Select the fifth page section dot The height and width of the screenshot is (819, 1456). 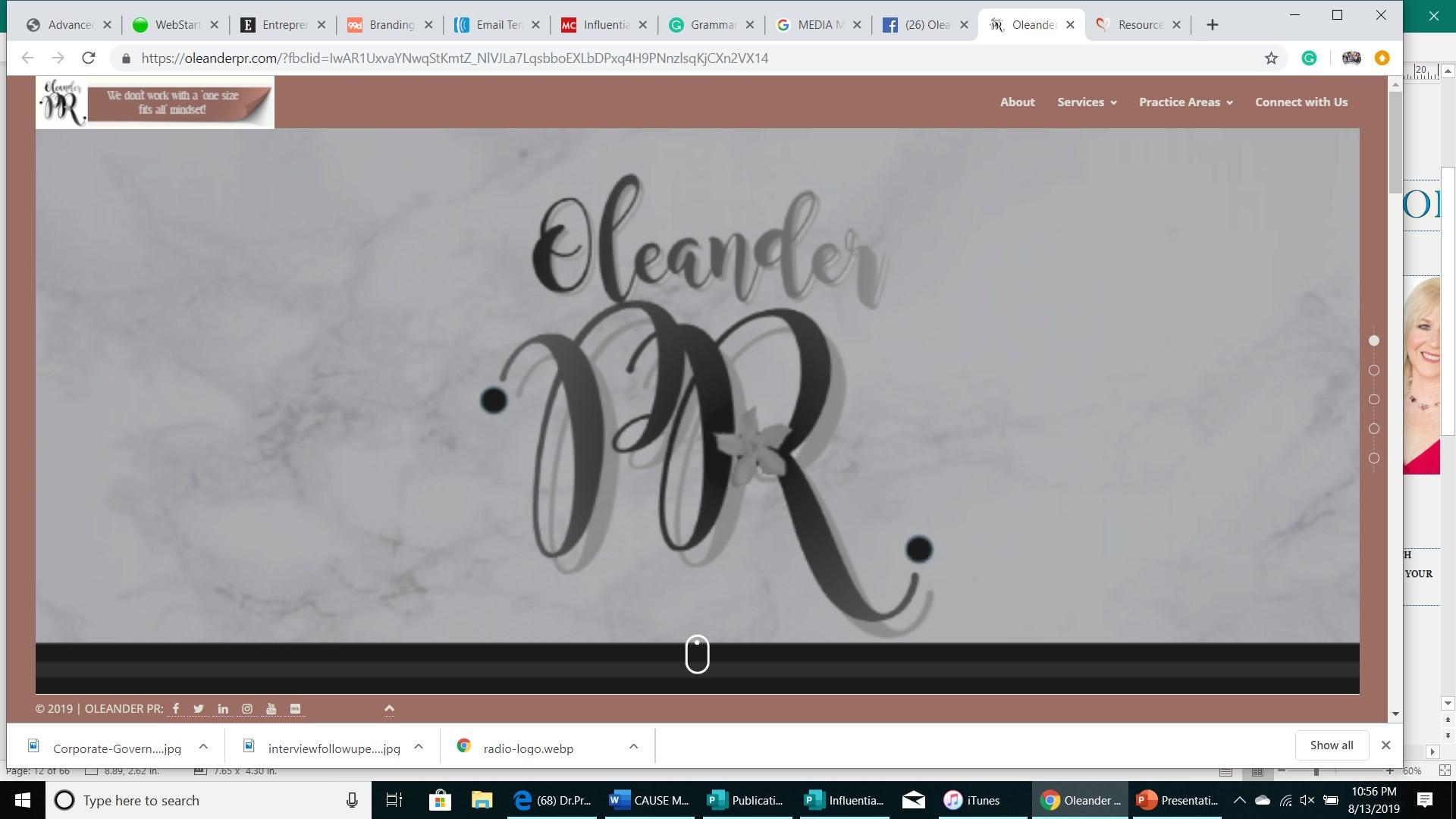(x=1373, y=458)
